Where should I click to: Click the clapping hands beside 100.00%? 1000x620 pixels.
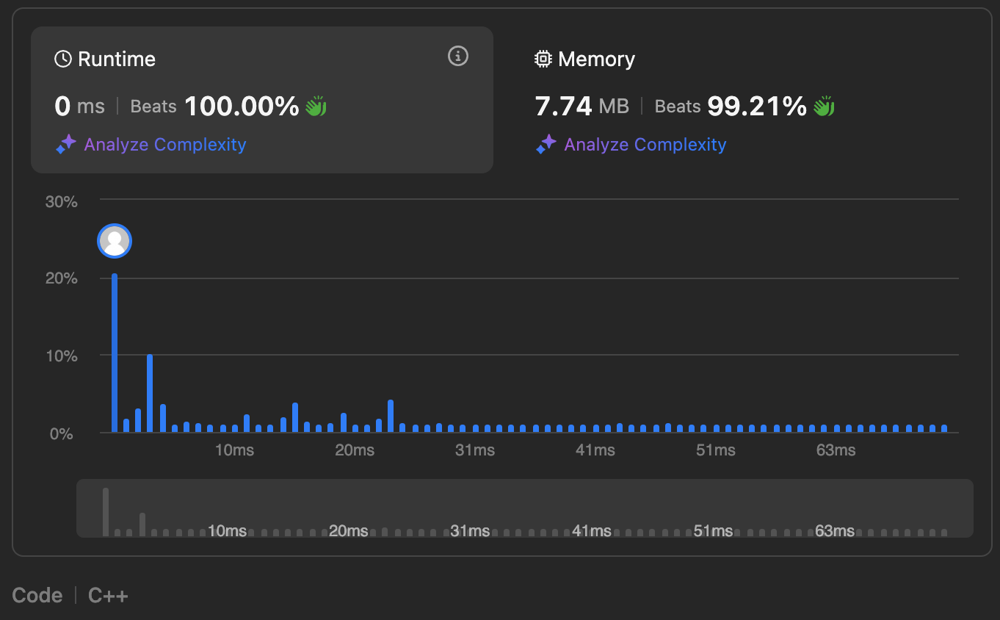click(x=316, y=106)
